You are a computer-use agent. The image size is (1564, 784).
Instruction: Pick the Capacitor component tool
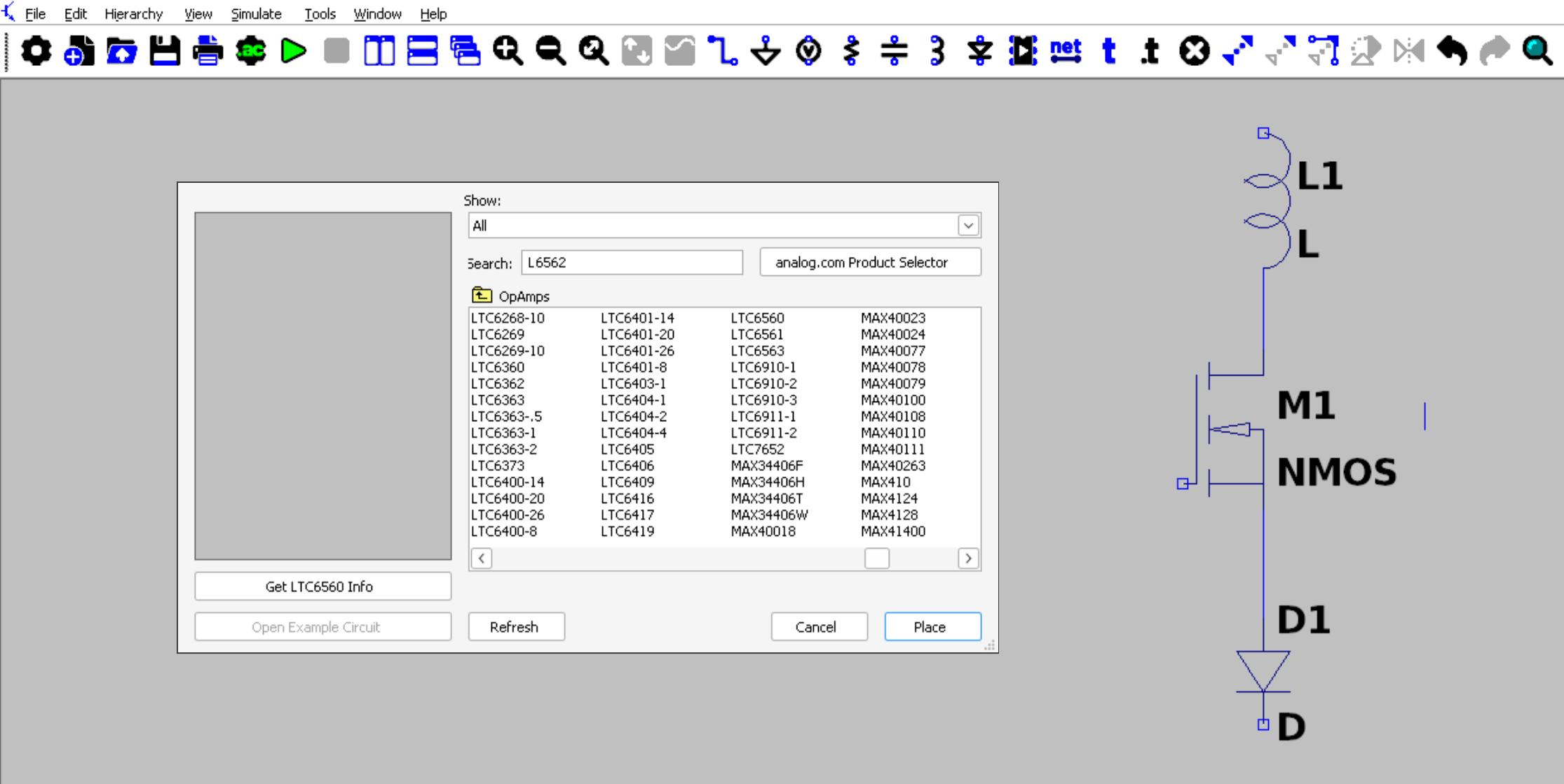click(x=895, y=51)
